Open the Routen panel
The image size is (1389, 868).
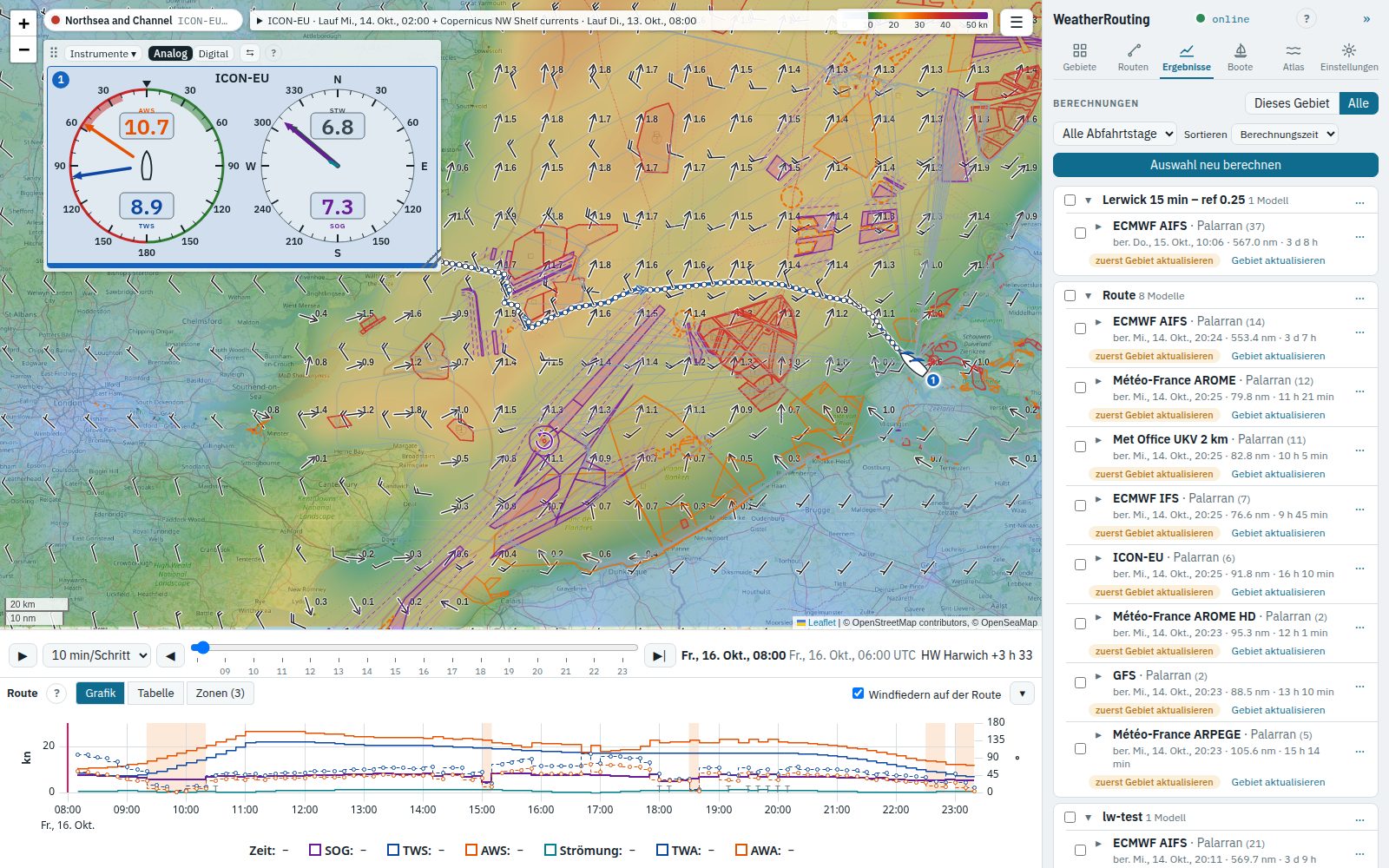pyautogui.click(x=1133, y=57)
